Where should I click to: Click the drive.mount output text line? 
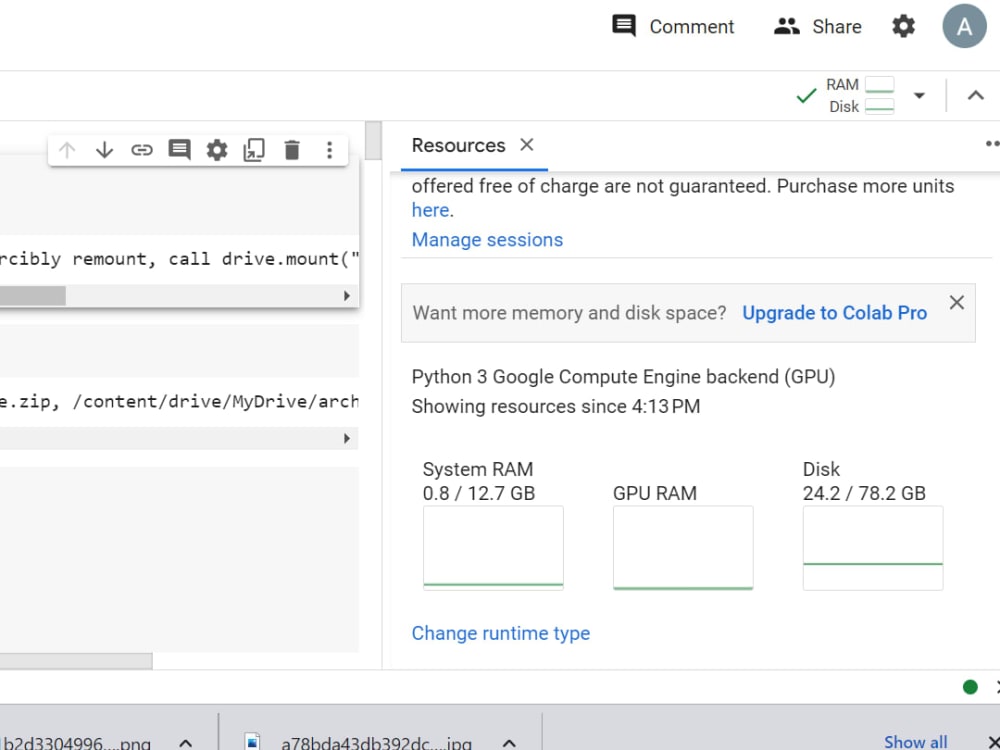click(179, 259)
